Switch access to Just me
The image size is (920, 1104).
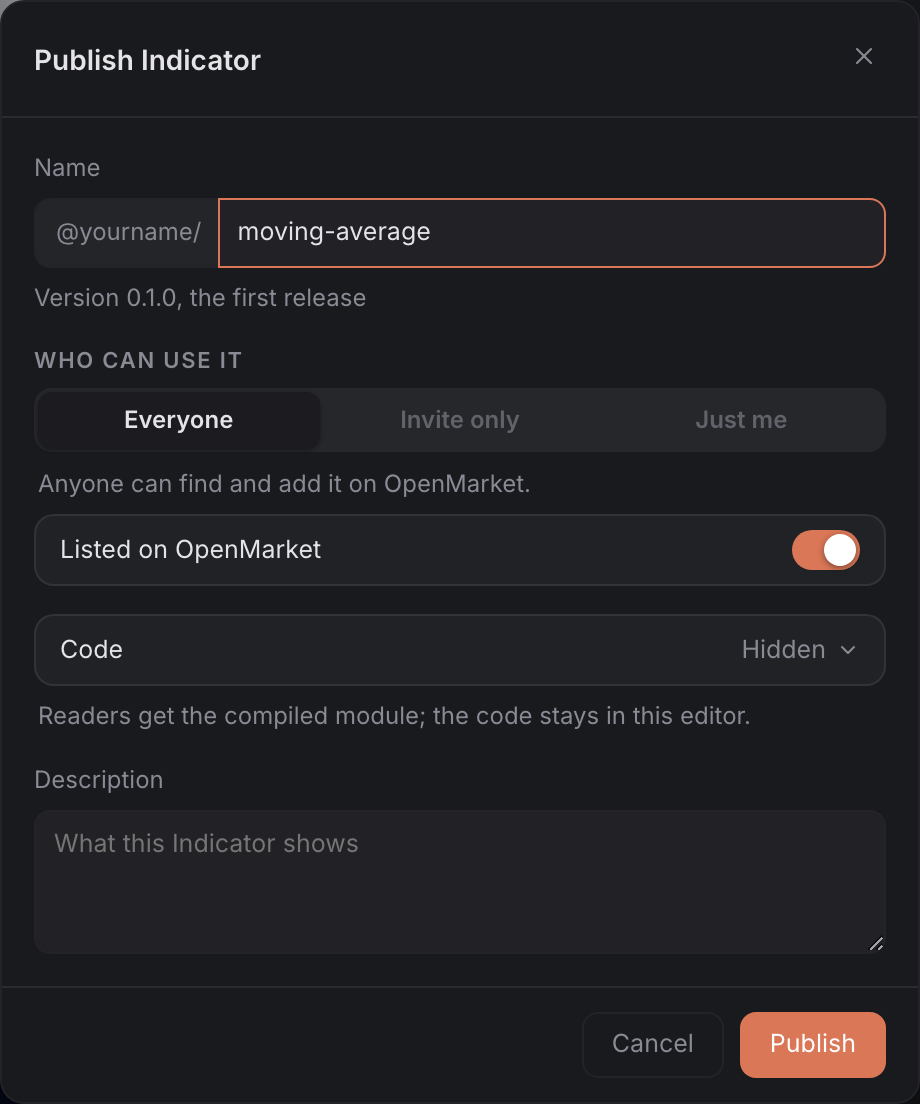741,420
